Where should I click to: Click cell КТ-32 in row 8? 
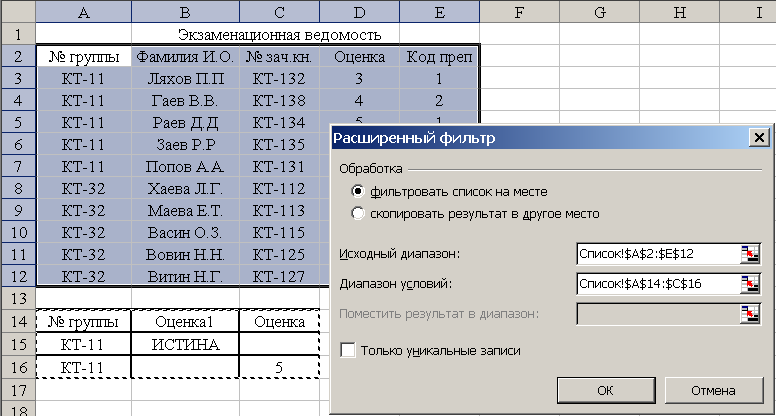coord(84,188)
